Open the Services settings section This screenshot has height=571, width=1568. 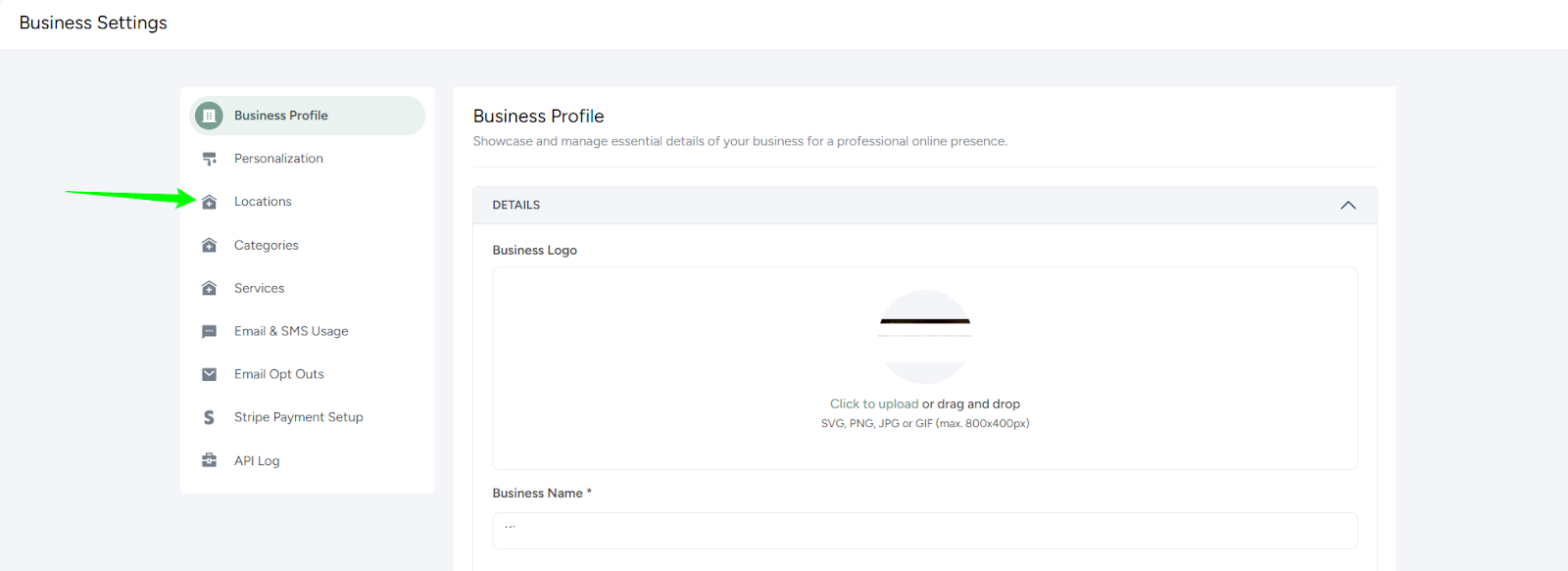coord(259,287)
